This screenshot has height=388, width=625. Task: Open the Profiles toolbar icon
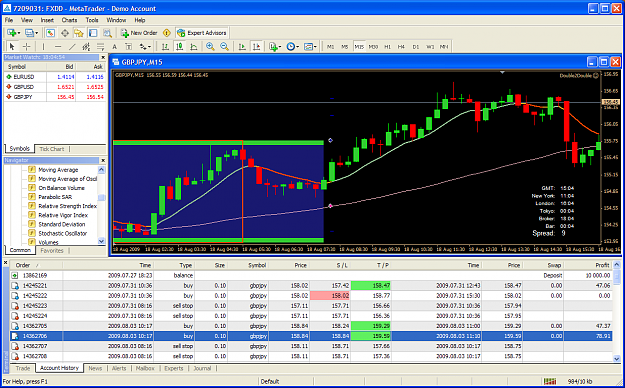[29, 33]
